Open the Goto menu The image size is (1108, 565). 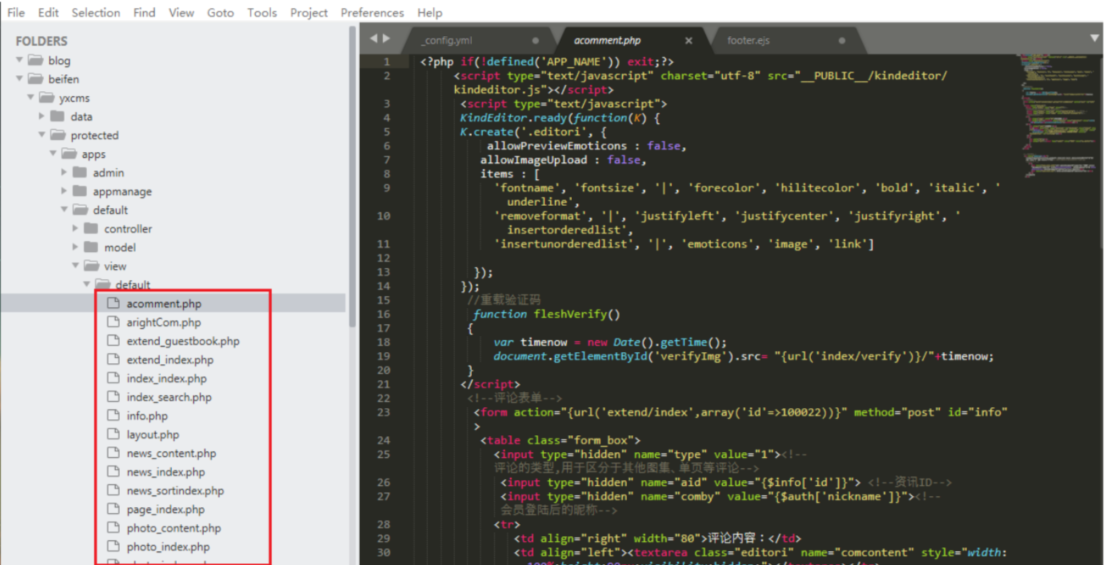point(220,13)
